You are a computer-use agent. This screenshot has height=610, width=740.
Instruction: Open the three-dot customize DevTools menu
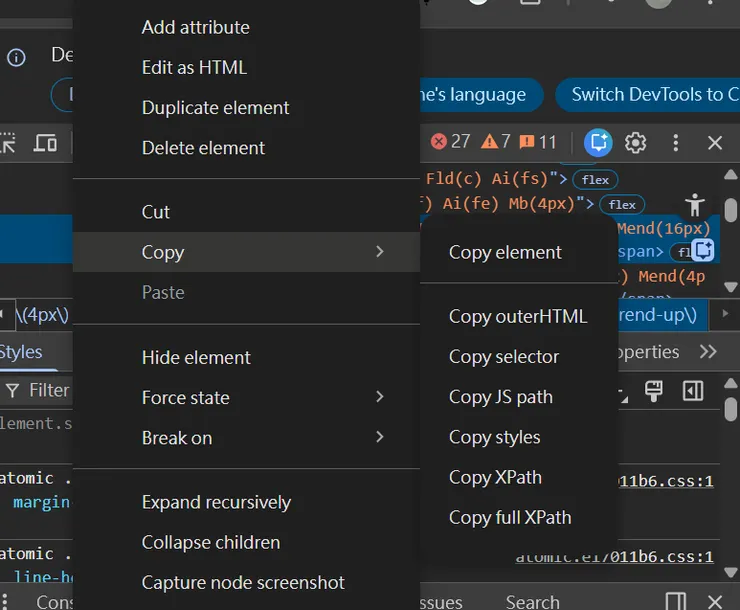pyautogui.click(x=676, y=143)
